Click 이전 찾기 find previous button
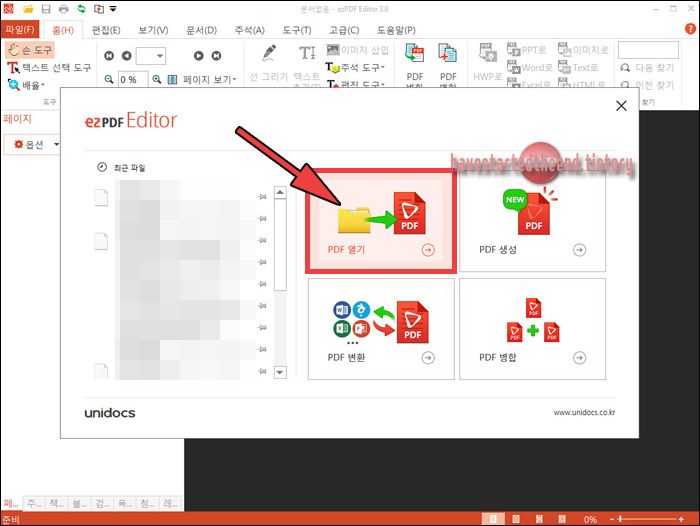 coord(647,85)
